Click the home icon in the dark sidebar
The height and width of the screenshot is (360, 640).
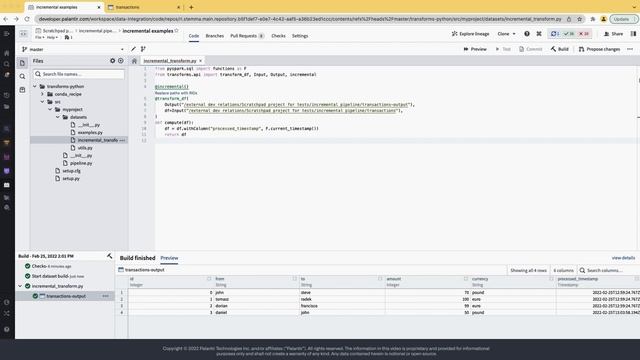(x=7, y=53)
